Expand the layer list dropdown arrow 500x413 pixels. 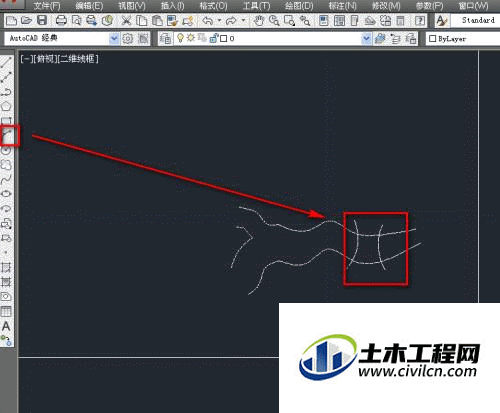coord(366,39)
